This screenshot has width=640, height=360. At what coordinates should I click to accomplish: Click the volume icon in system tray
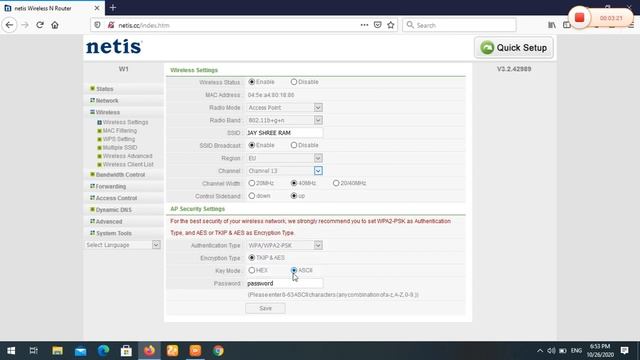(x=551, y=351)
